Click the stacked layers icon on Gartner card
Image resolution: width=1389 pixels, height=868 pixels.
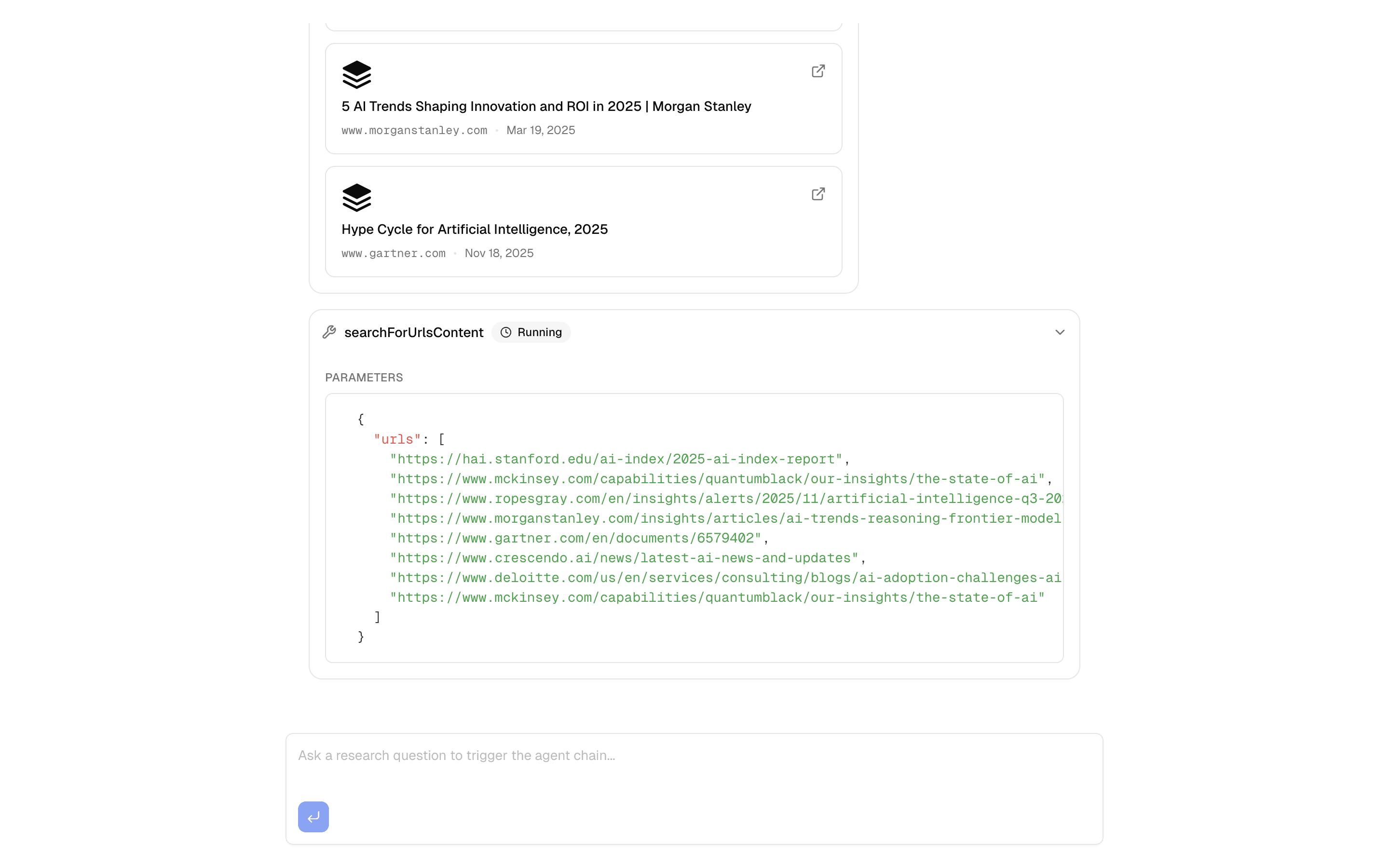pos(356,197)
